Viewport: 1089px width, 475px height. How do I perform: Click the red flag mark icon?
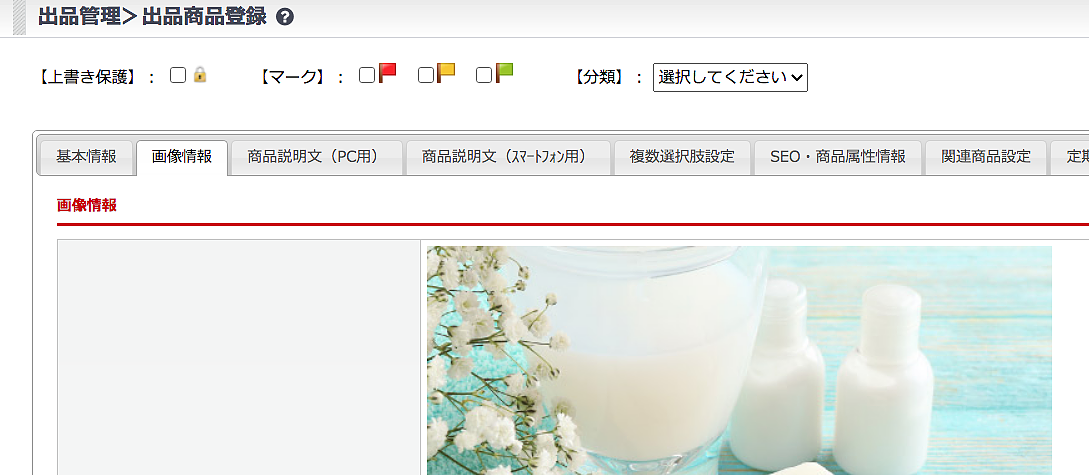(x=388, y=73)
